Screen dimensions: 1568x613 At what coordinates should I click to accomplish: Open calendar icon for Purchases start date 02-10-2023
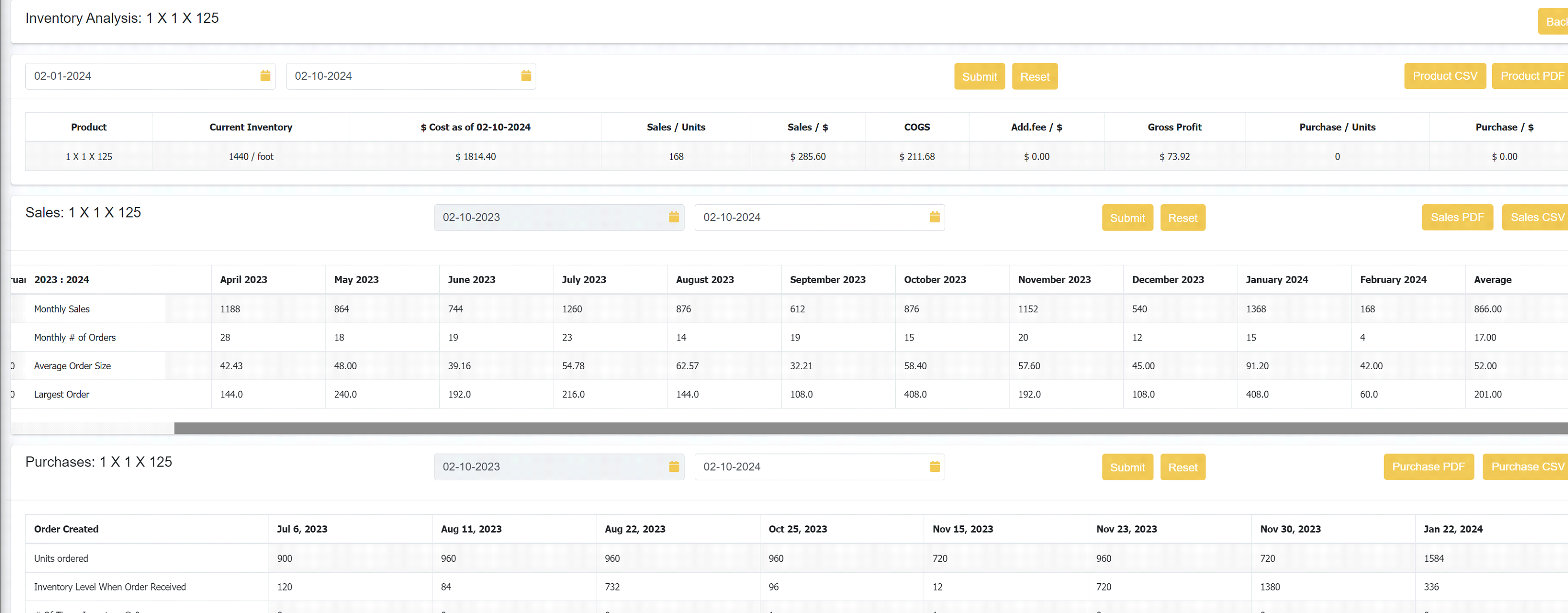674,466
